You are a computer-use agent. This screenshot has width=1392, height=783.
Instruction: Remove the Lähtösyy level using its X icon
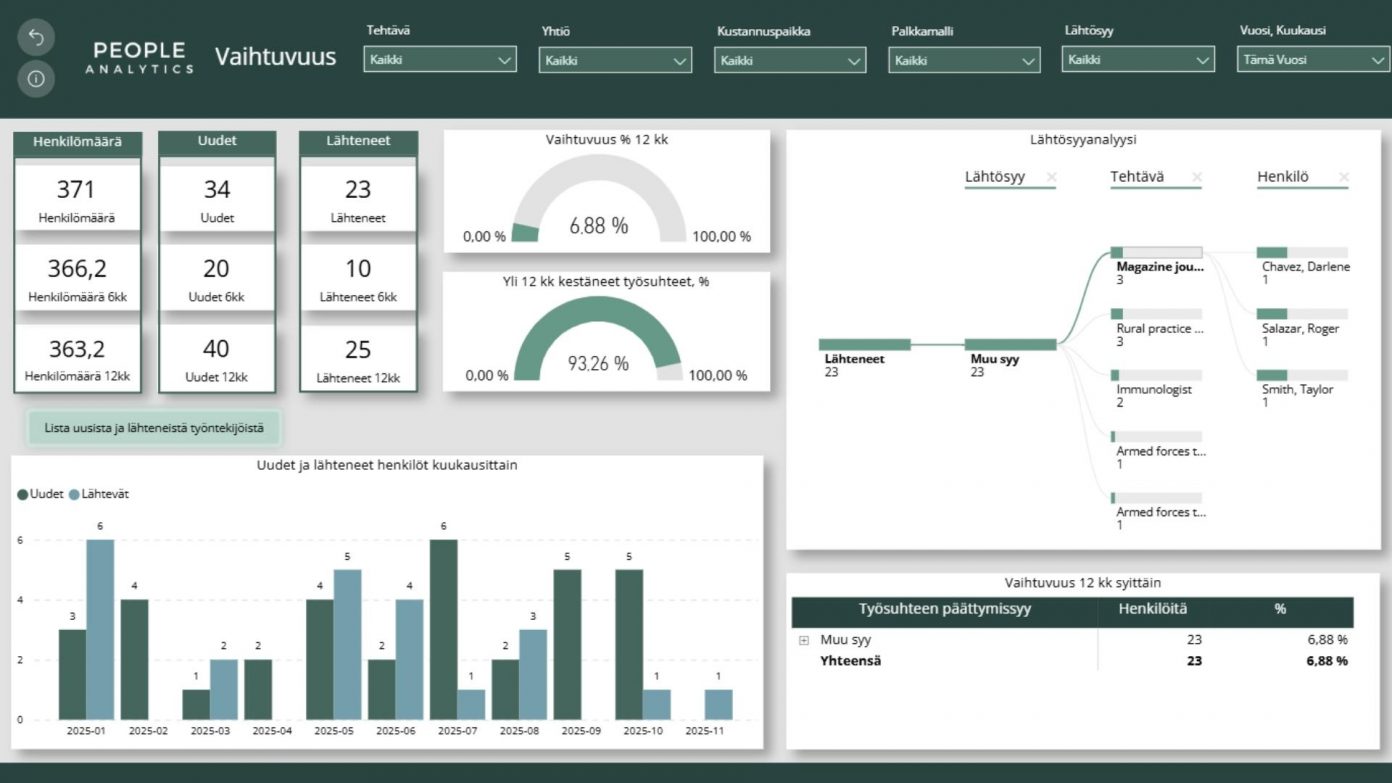pyautogui.click(x=1049, y=176)
